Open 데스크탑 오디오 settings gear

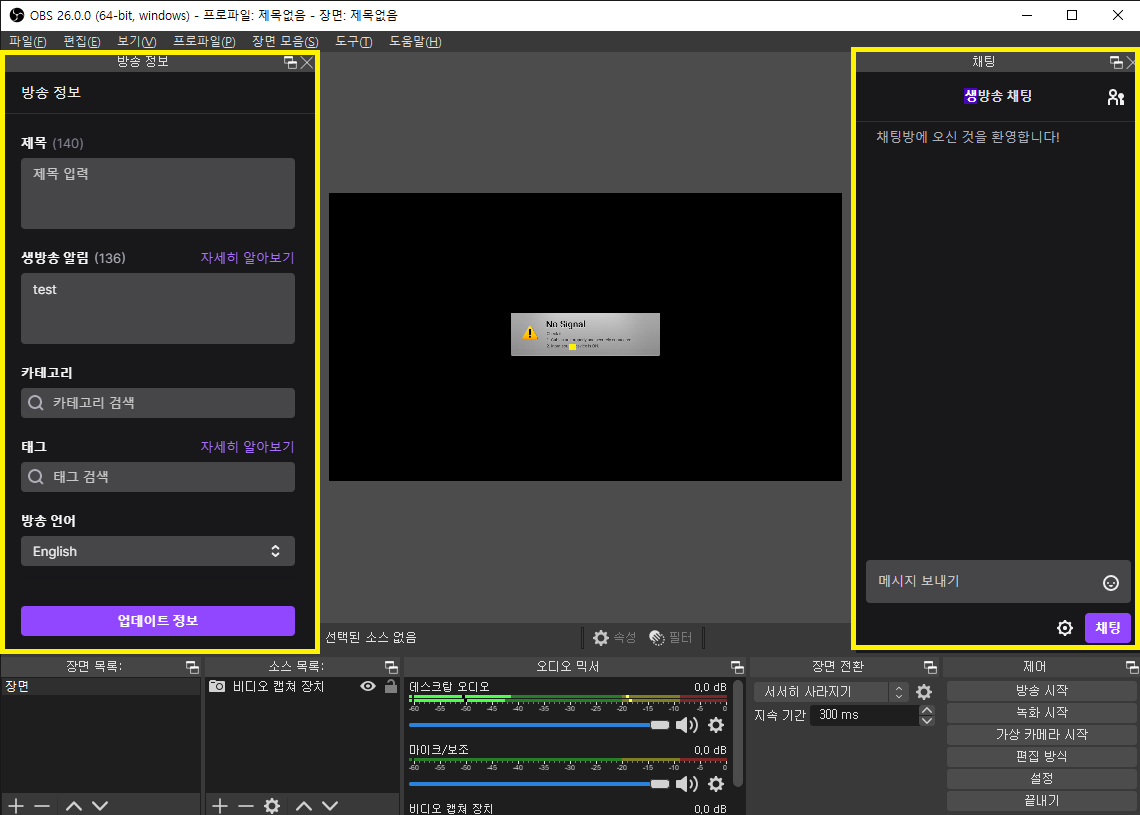(x=716, y=725)
